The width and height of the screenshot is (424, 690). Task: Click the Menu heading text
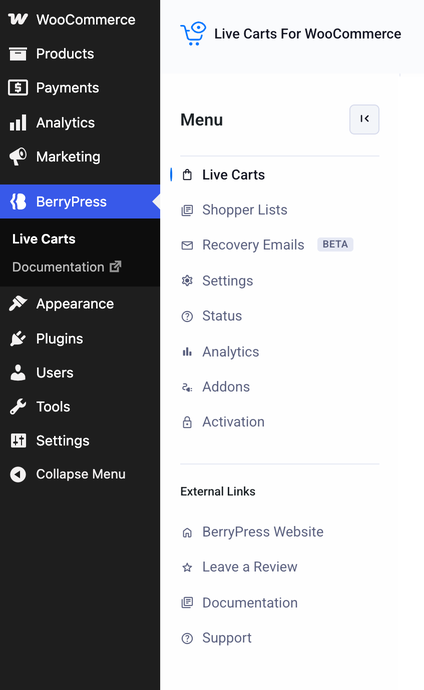(201, 120)
